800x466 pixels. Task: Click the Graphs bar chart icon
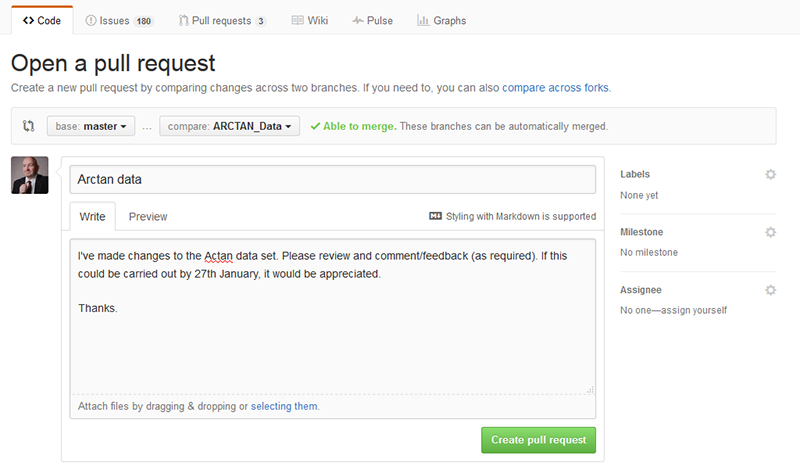click(x=422, y=20)
